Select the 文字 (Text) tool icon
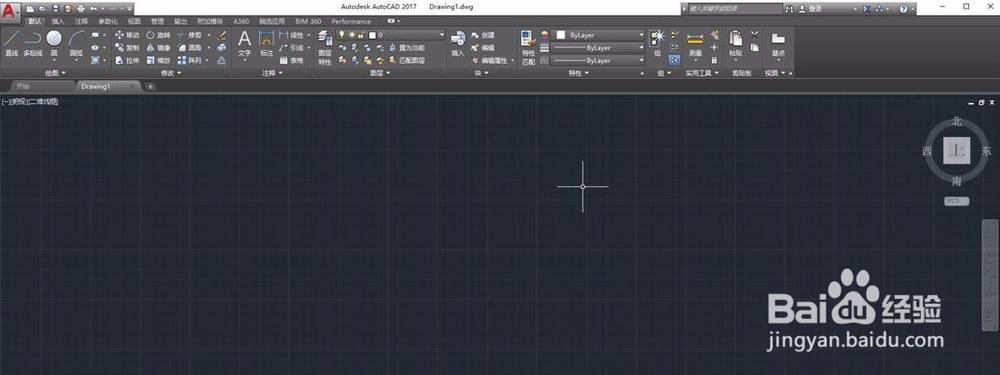This screenshot has height=375, width=1000. click(245, 39)
